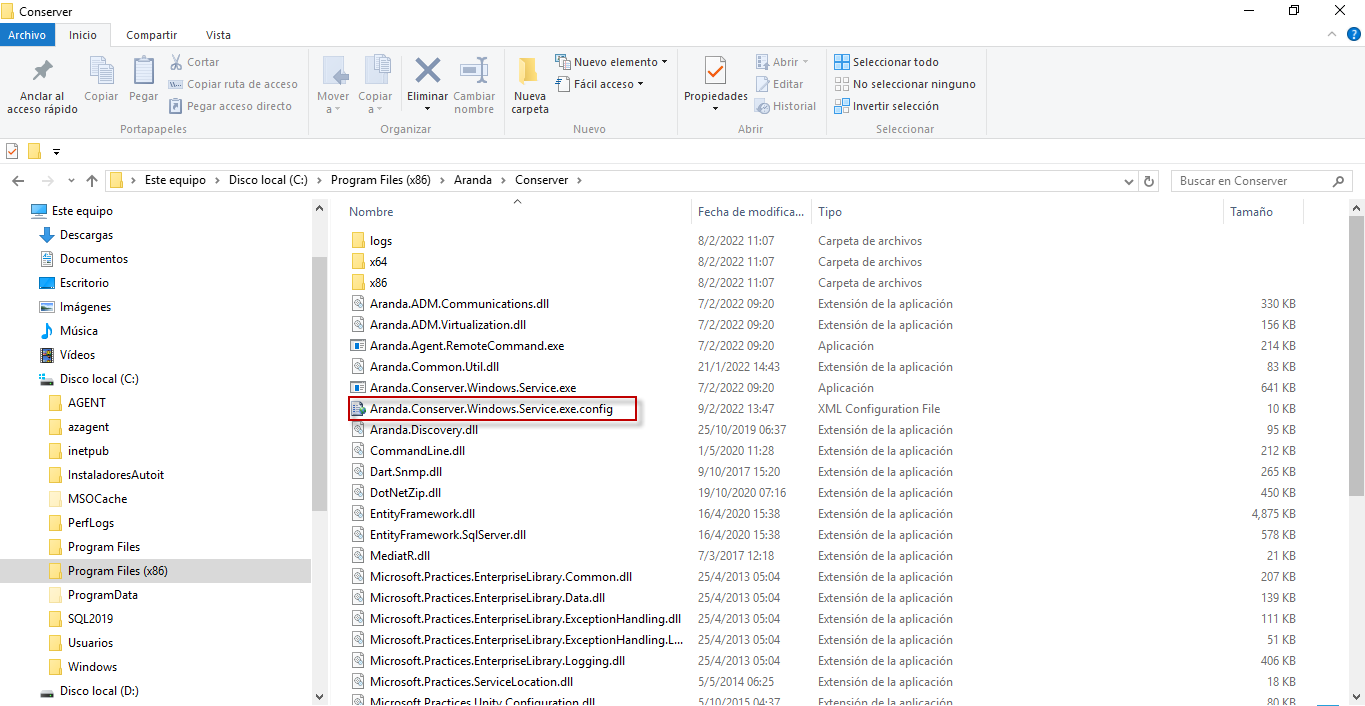Click the Up one level arrow
The image size is (1365, 706).
tap(92, 181)
